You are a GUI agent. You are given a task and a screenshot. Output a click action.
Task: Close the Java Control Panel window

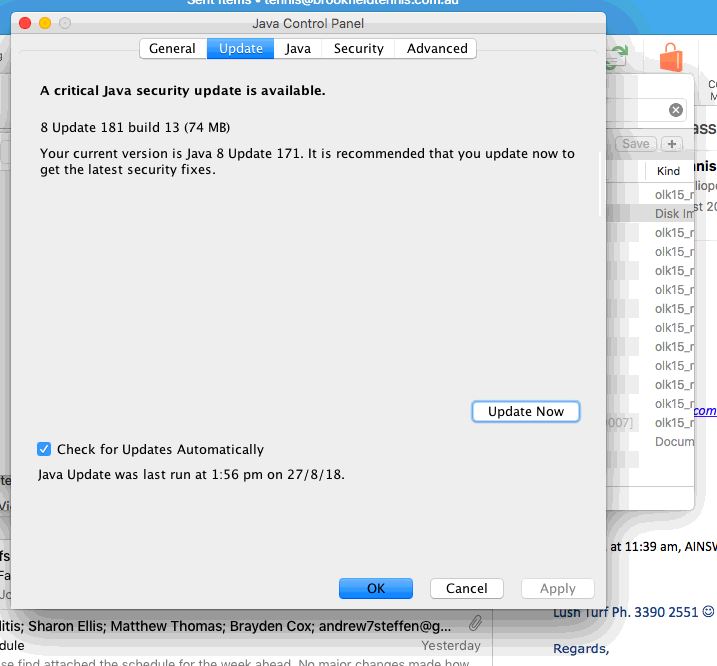[x=25, y=23]
